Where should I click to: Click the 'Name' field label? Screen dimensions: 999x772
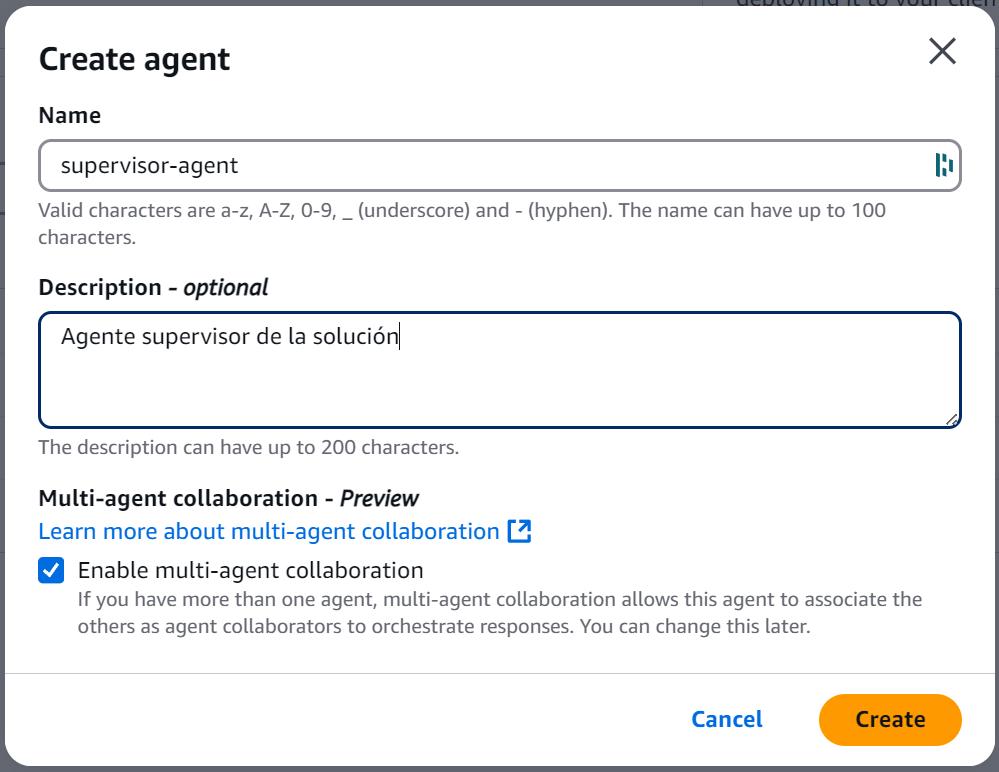pos(69,115)
